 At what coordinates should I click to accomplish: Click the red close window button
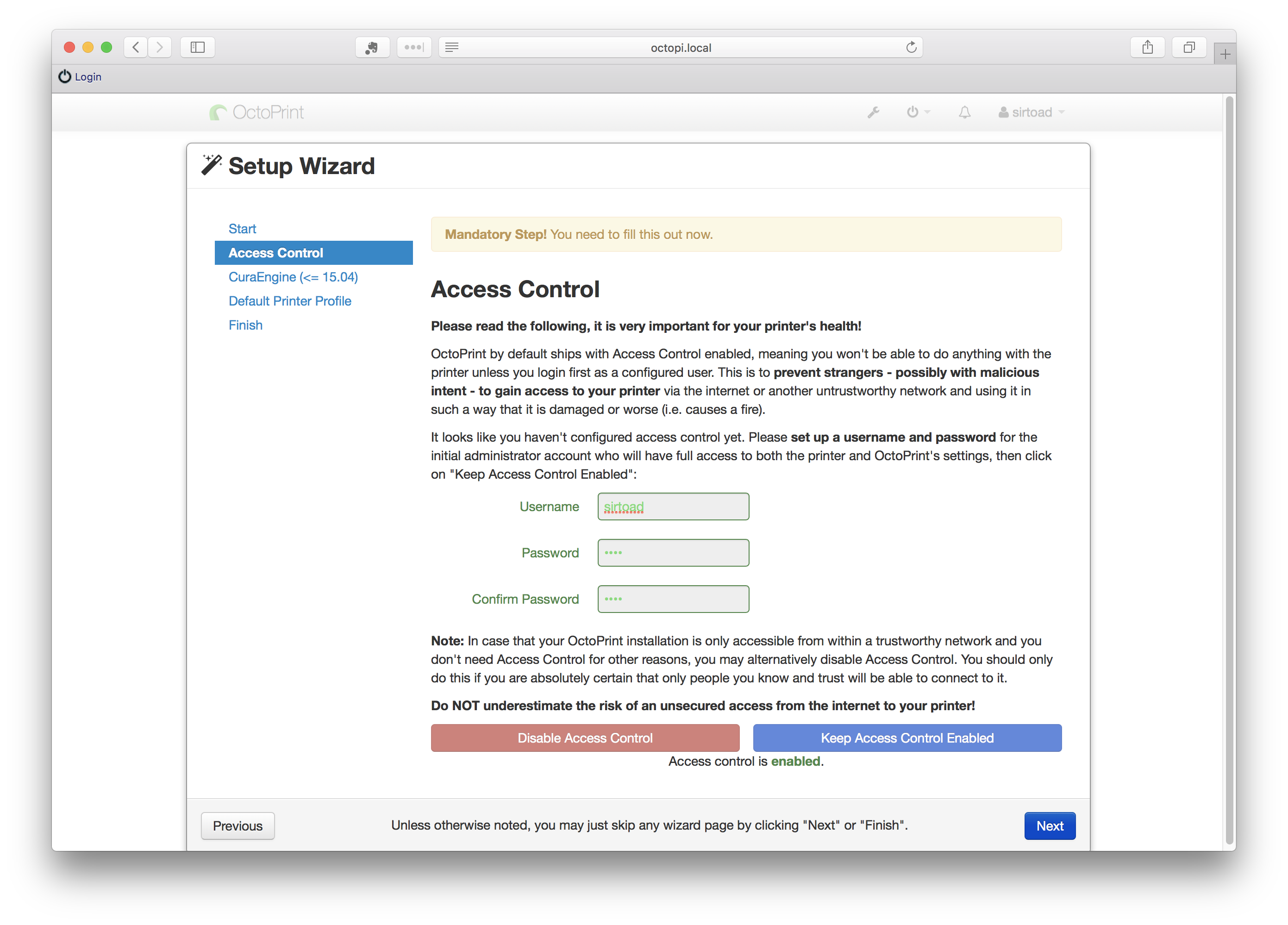click(x=69, y=47)
